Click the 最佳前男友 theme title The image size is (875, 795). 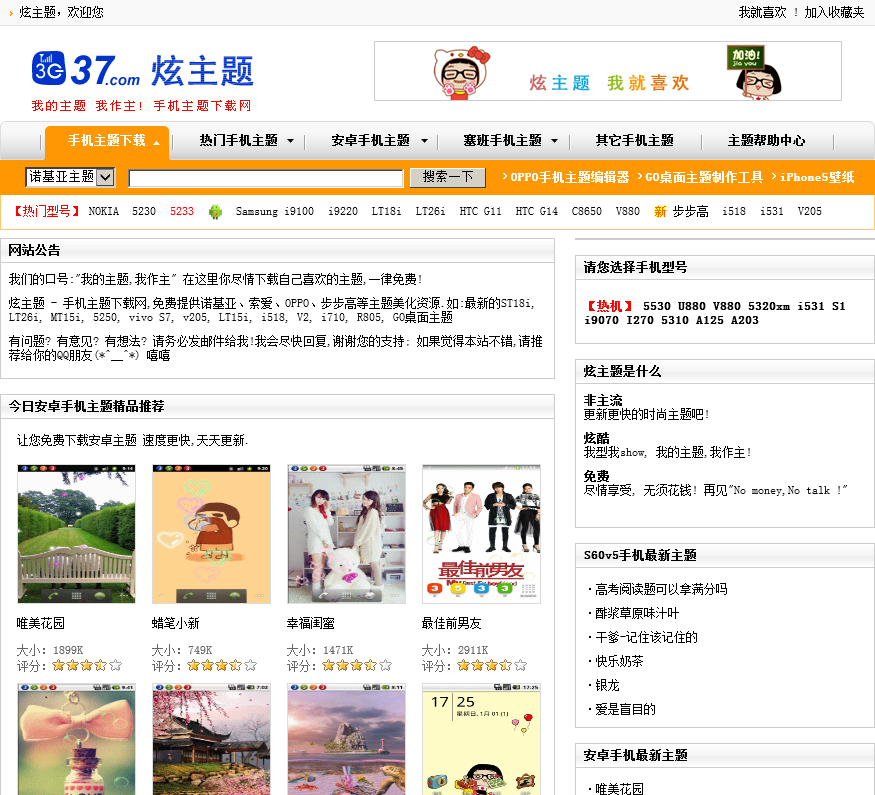pos(451,623)
